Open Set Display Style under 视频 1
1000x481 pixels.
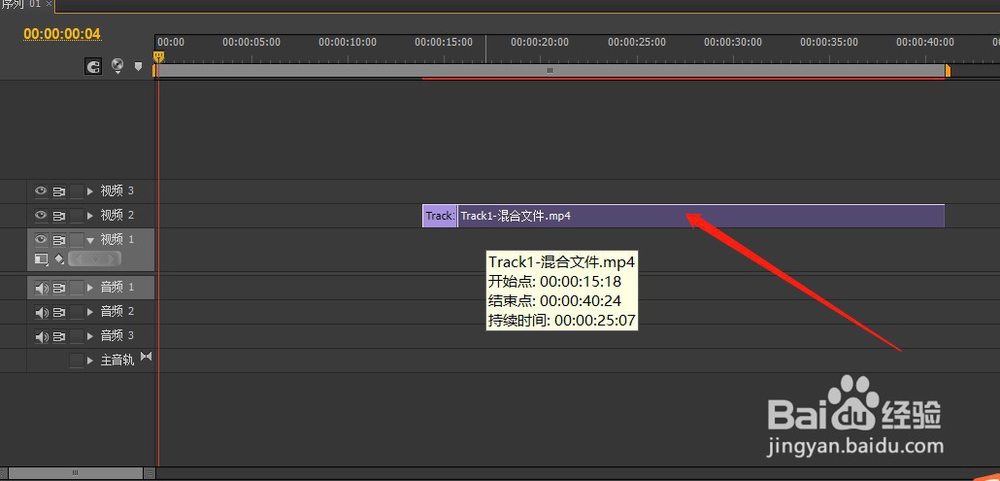(x=41, y=259)
